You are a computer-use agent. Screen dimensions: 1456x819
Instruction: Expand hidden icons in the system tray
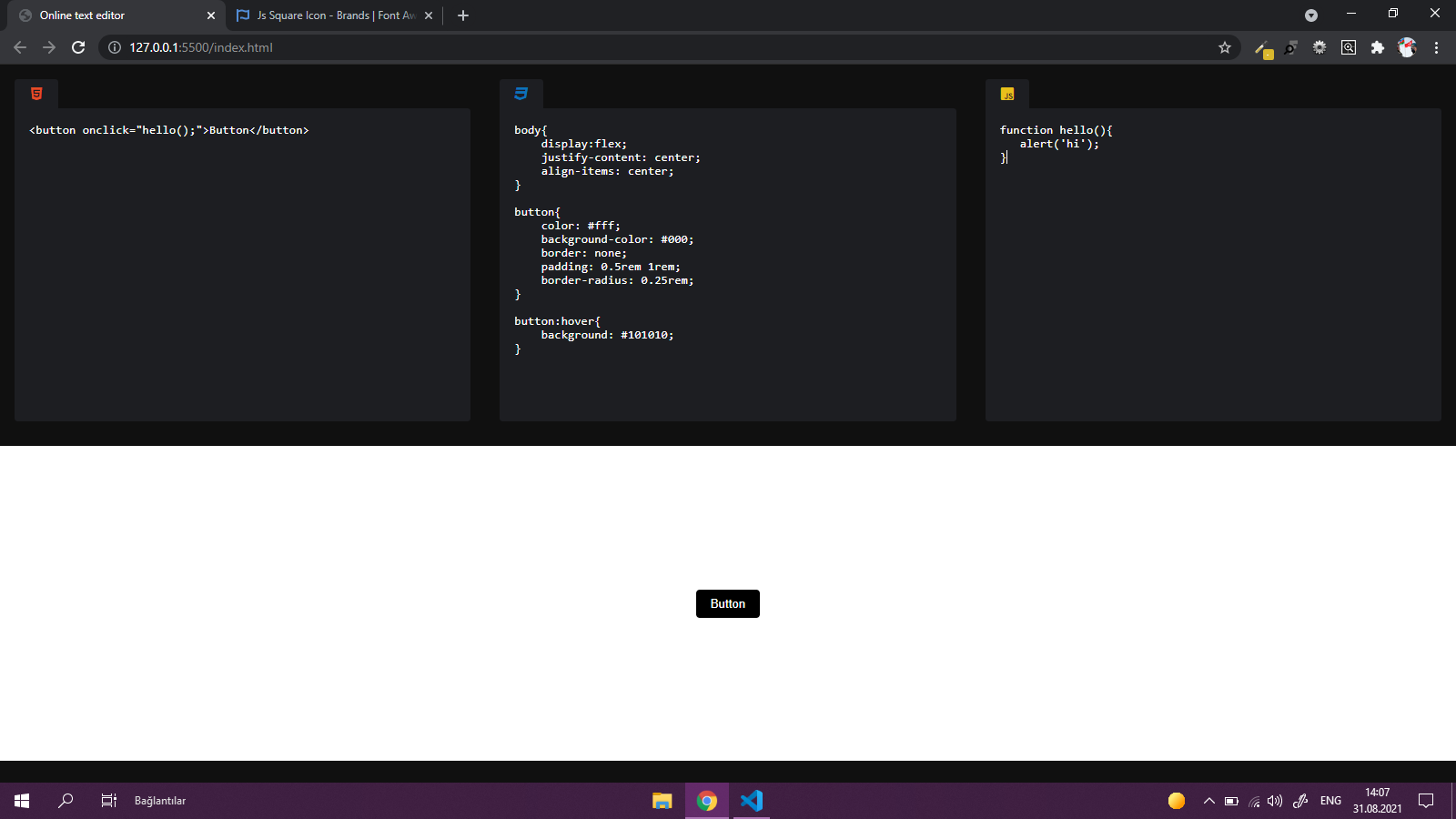coord(1209,801)
